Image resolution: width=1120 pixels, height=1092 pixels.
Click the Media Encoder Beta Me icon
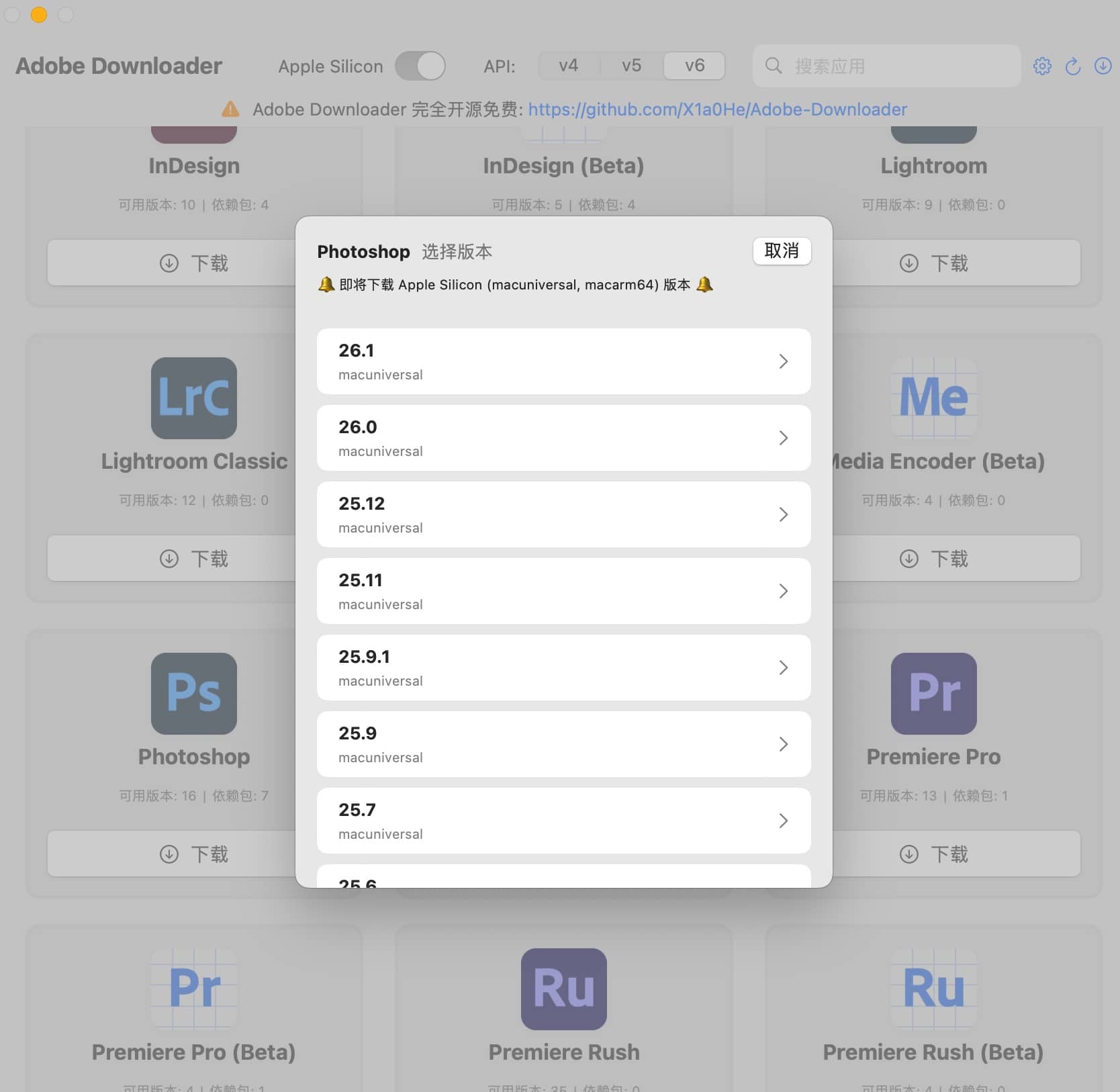(934, 398)
